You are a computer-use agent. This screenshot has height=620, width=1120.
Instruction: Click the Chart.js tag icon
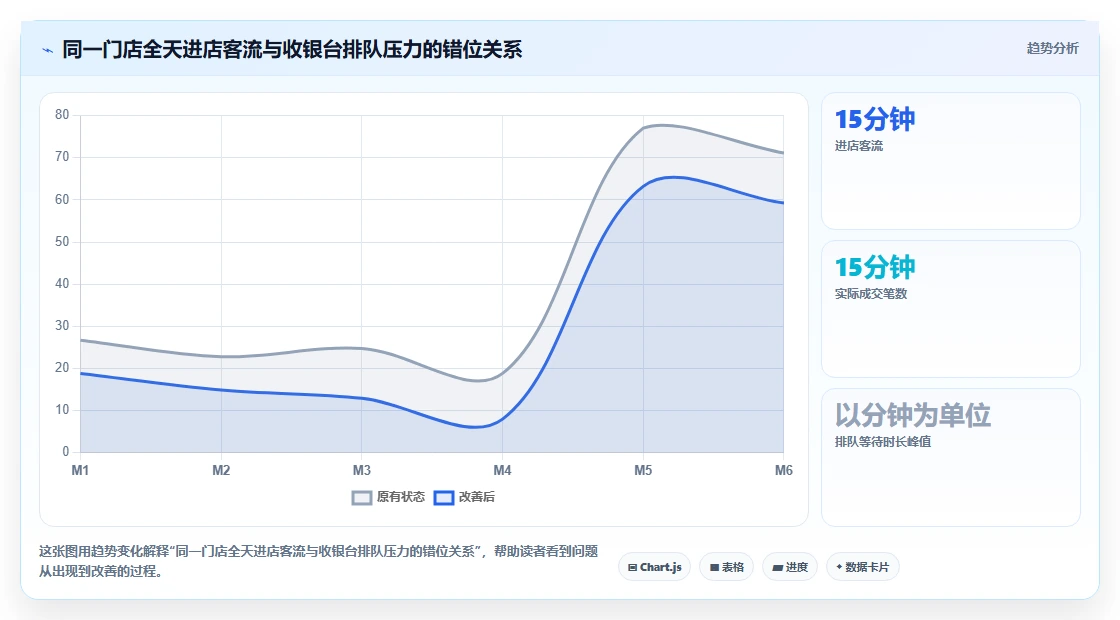(x=632, y=567)
